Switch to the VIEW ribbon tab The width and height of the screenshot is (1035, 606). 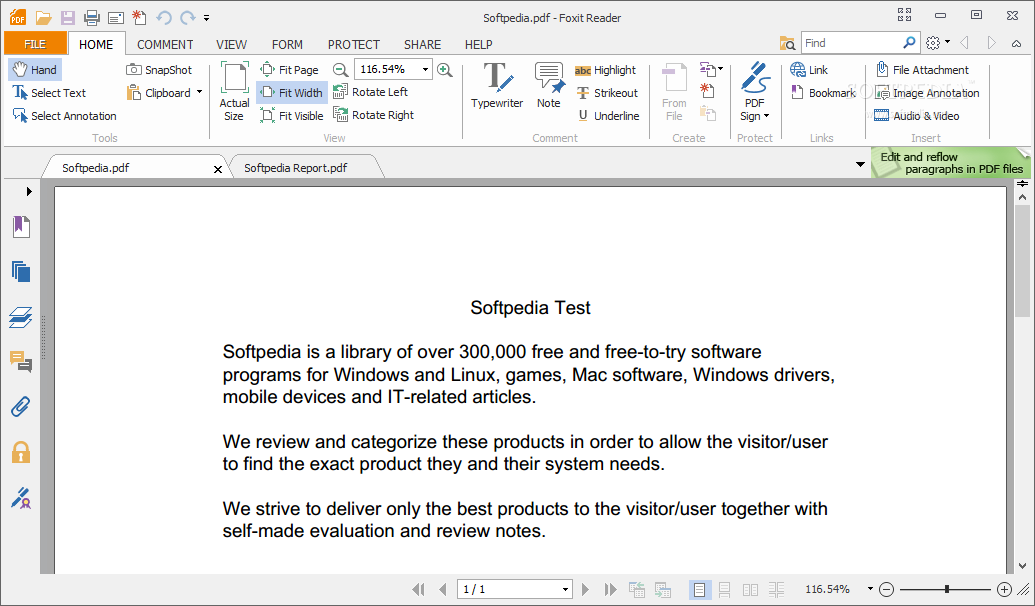pos(232,45)
